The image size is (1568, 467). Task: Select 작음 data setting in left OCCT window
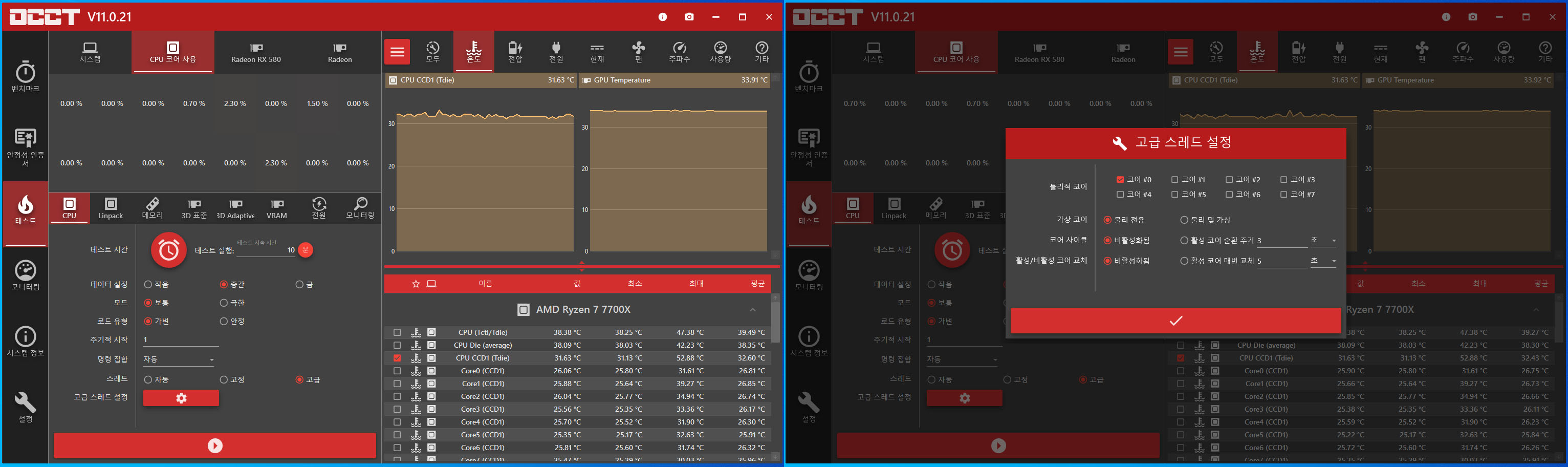148,284
